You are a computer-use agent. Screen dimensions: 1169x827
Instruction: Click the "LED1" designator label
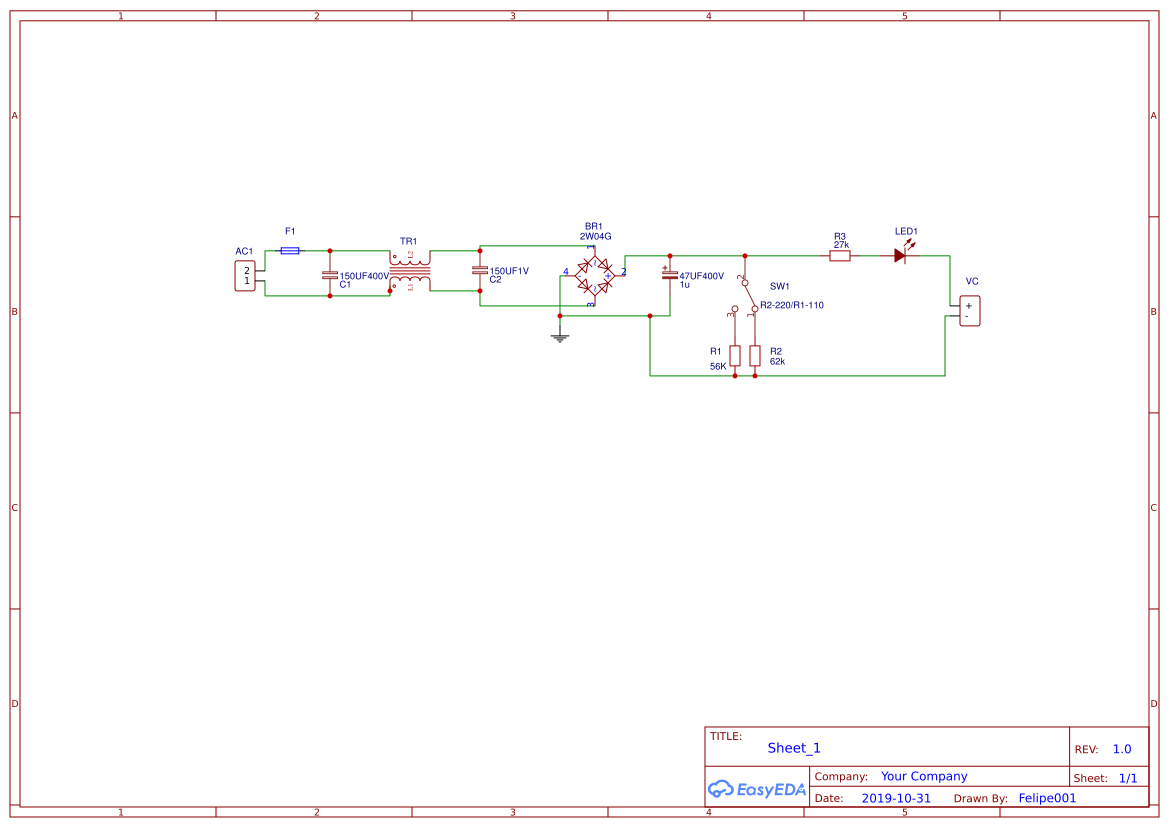[x=907, y=231]
